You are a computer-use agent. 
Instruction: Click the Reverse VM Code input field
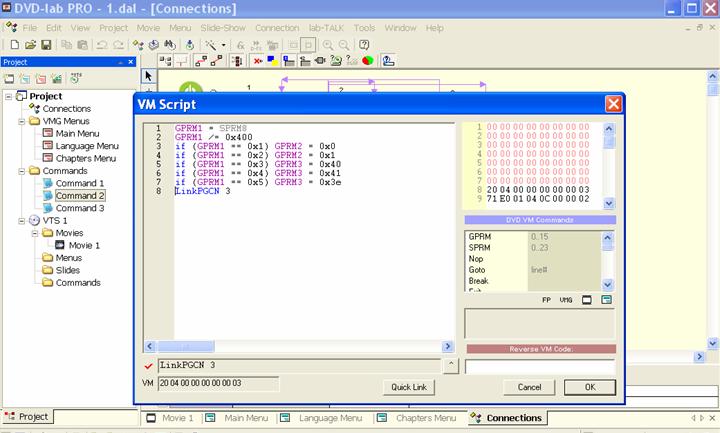540,366
